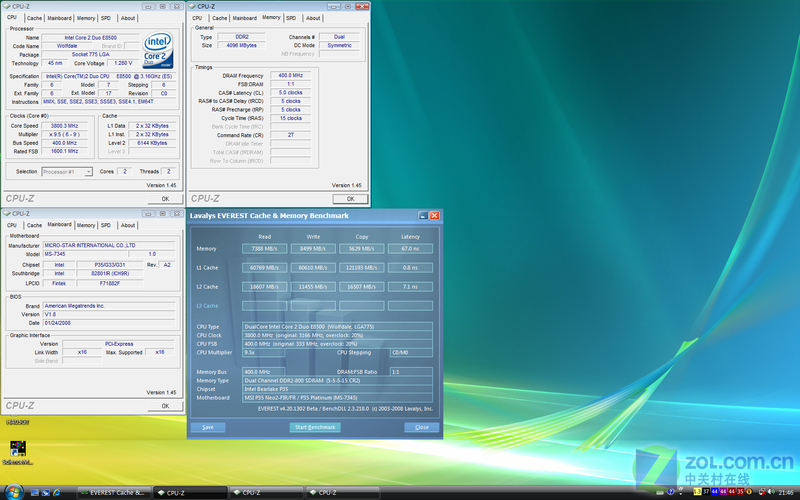Click Manufacturer MICRO-STAR INTERNATIONAL field
Image resolution: width=800 pixels, height=500 pixels.
tap(109, 245)
